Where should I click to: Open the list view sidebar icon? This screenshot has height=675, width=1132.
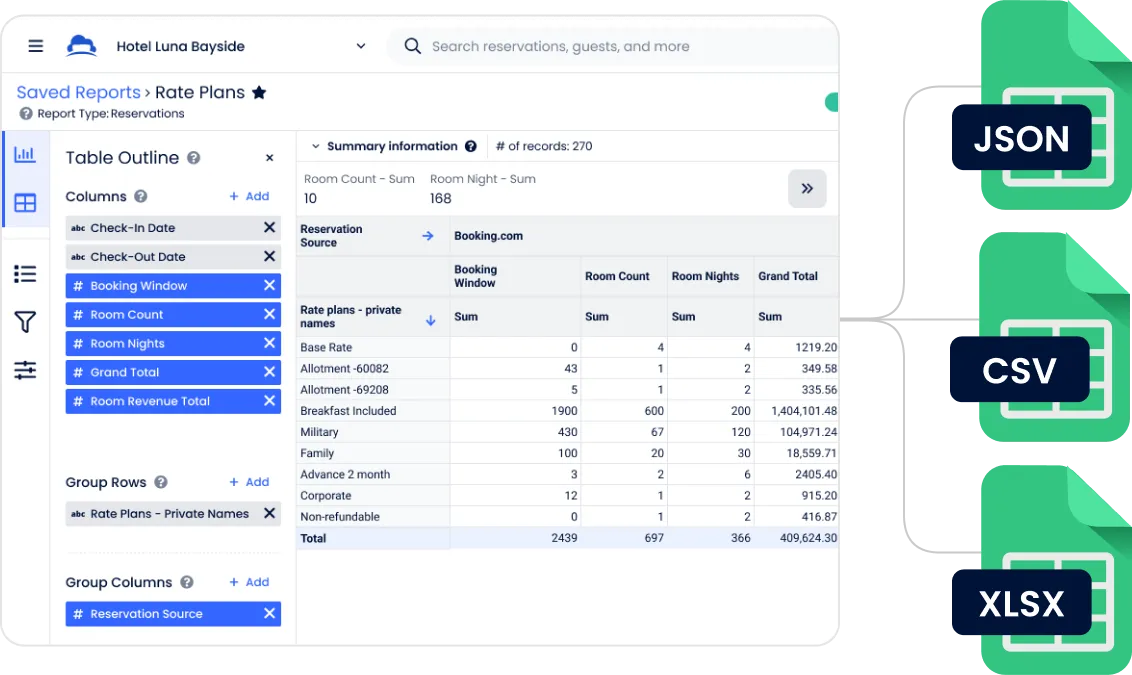(25, 274)
